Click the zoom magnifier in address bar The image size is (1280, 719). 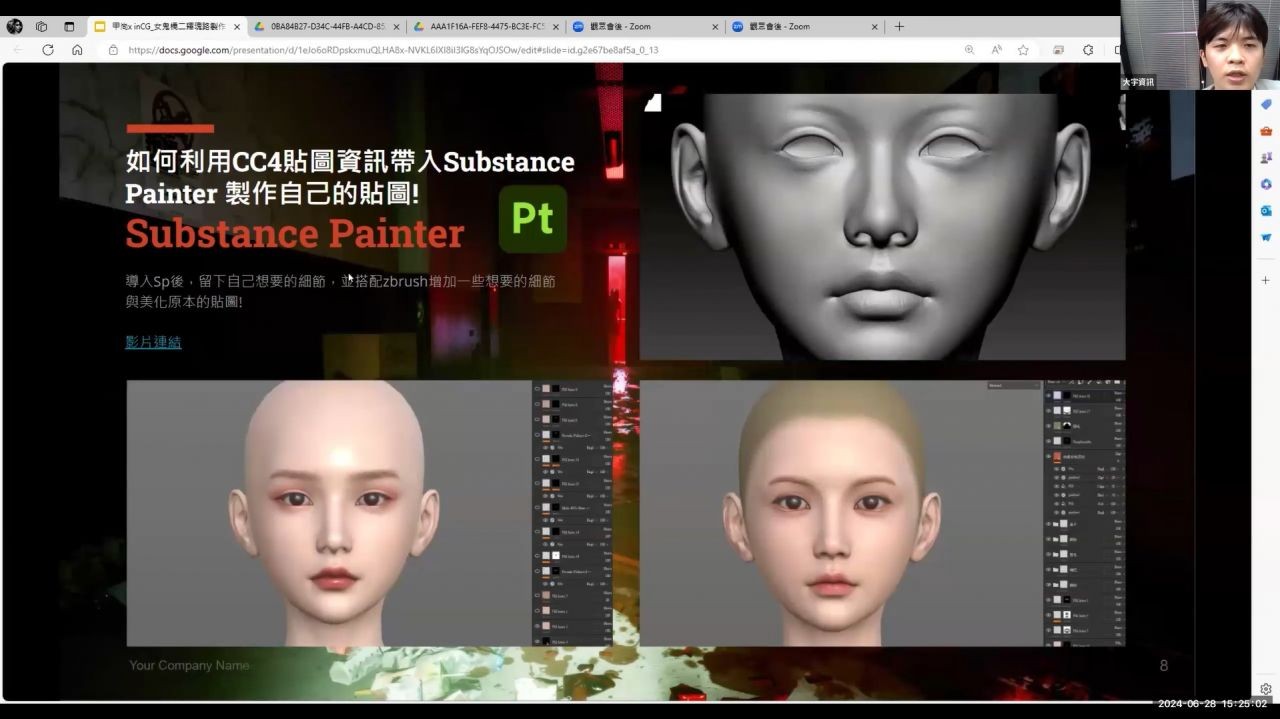(x=969, y=50)
